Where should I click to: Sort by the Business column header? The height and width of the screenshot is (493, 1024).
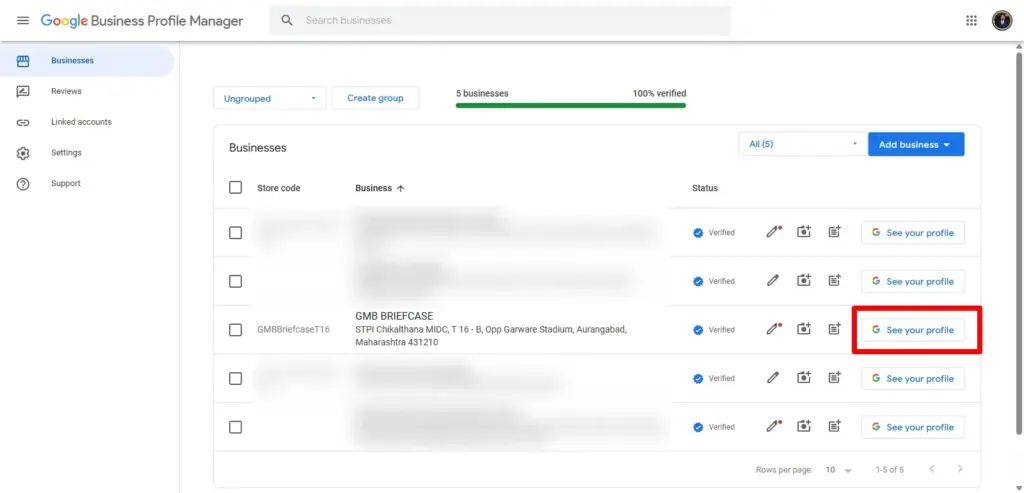380,188
